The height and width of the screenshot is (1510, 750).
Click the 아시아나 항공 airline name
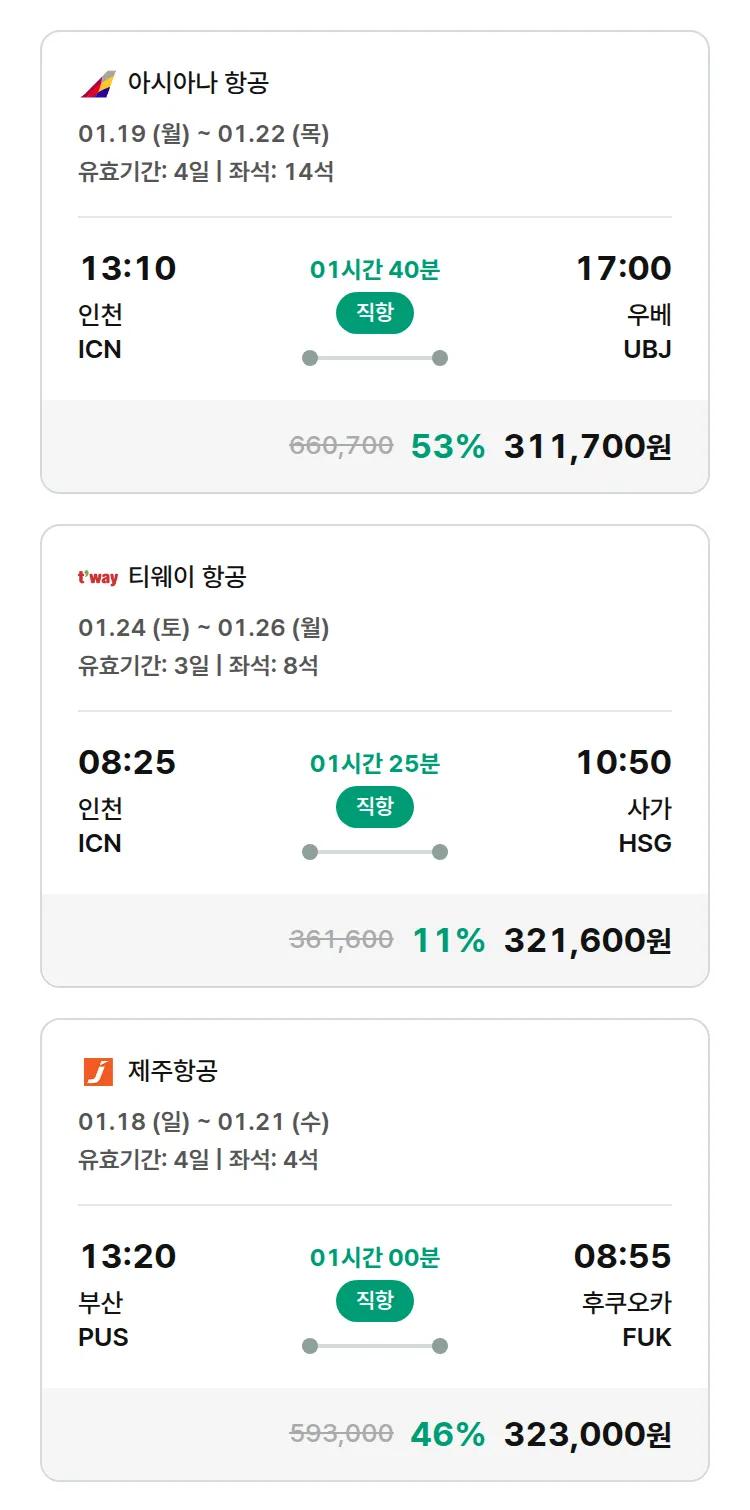point(198,83)
